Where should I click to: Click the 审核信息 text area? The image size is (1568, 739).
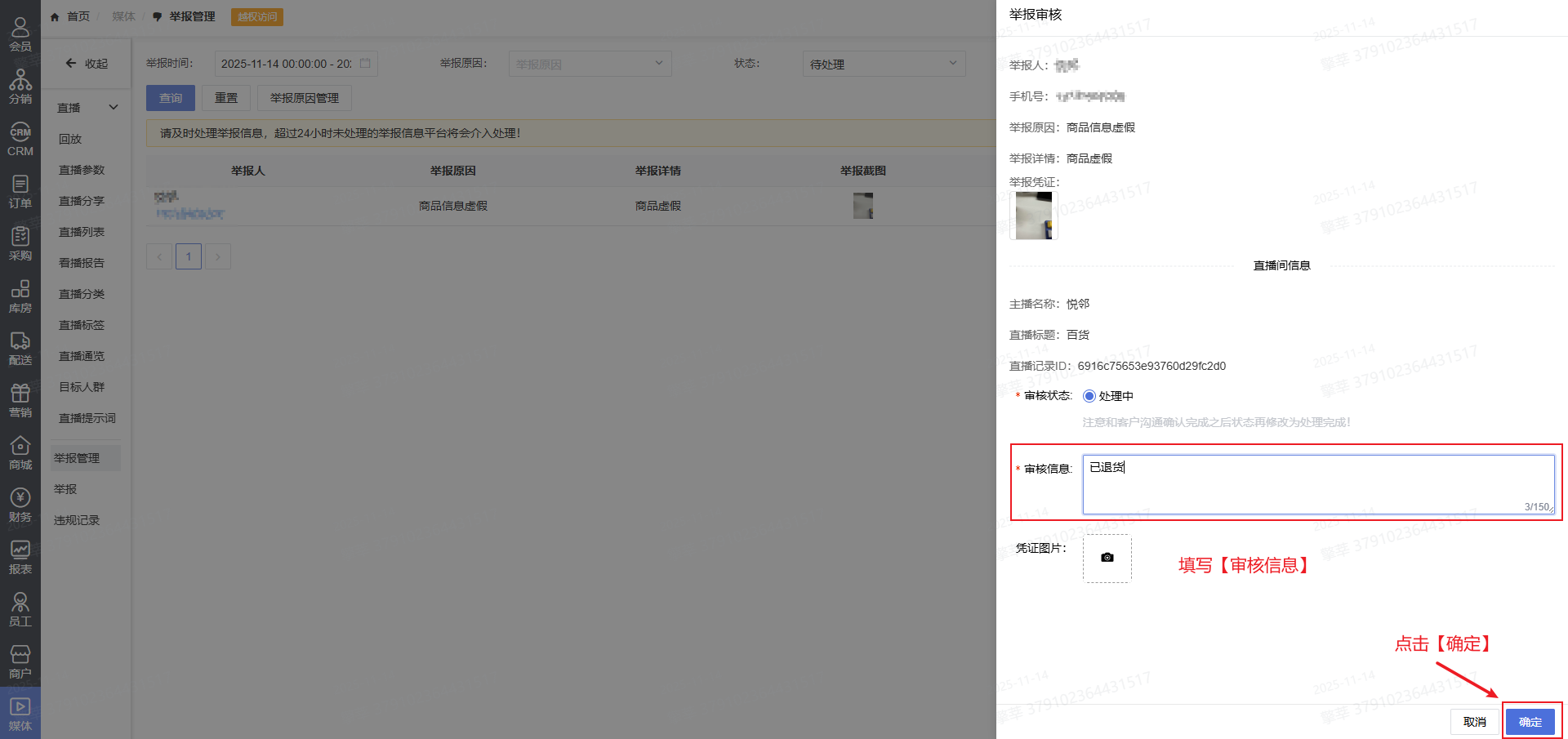click(x=1317, y=484)
